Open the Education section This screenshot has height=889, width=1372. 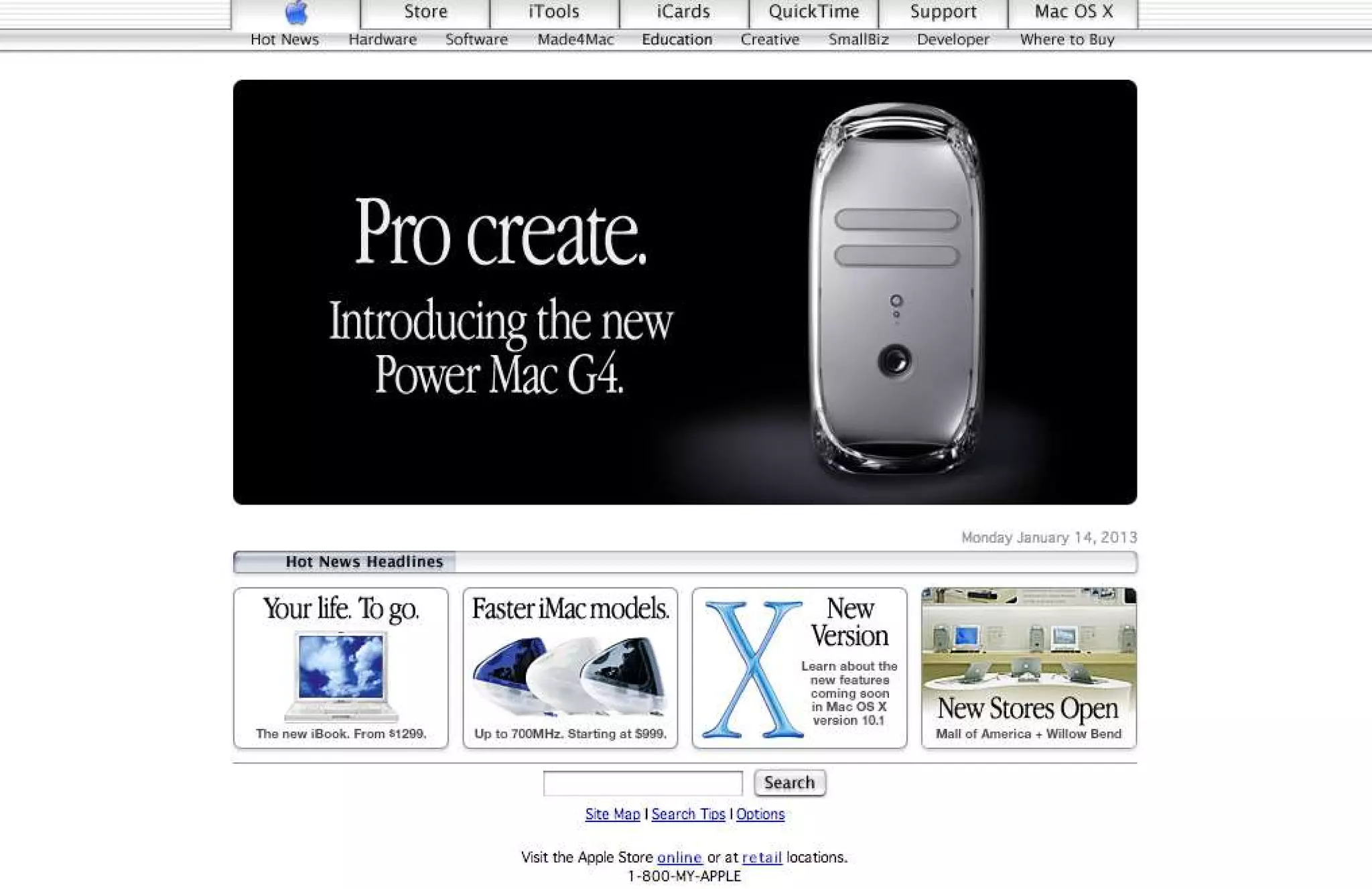pyautogui.click(x=677, y=40)
